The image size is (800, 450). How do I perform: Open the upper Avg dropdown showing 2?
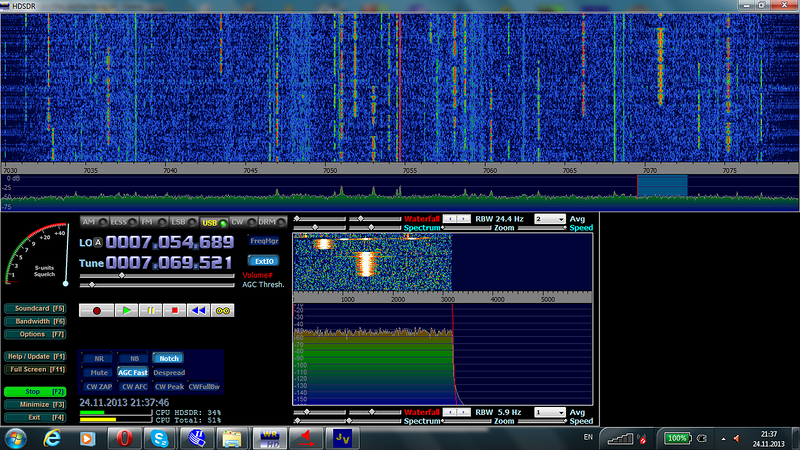(x=549, y=219)
